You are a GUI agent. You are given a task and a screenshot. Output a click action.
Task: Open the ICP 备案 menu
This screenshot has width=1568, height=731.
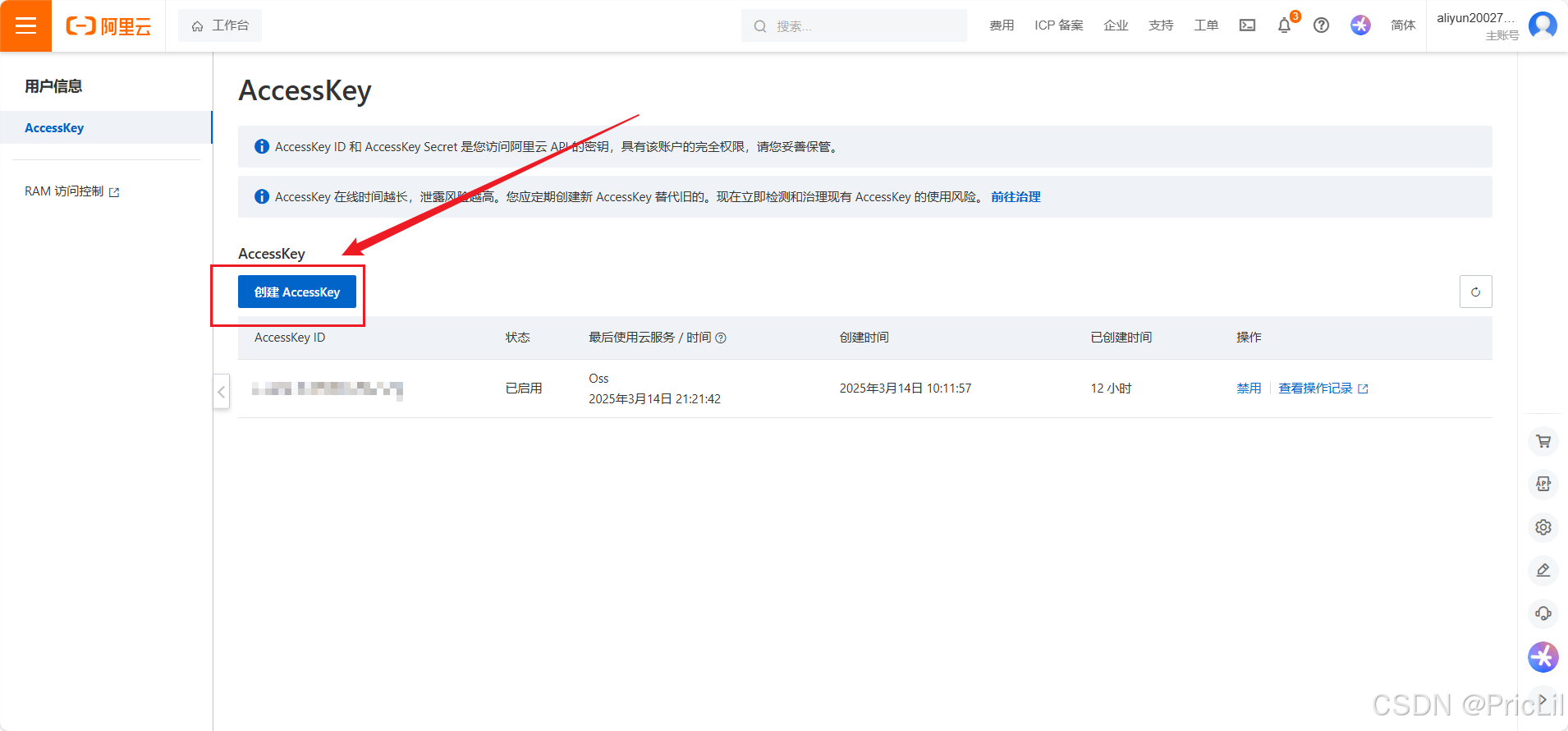point(1059,25)
